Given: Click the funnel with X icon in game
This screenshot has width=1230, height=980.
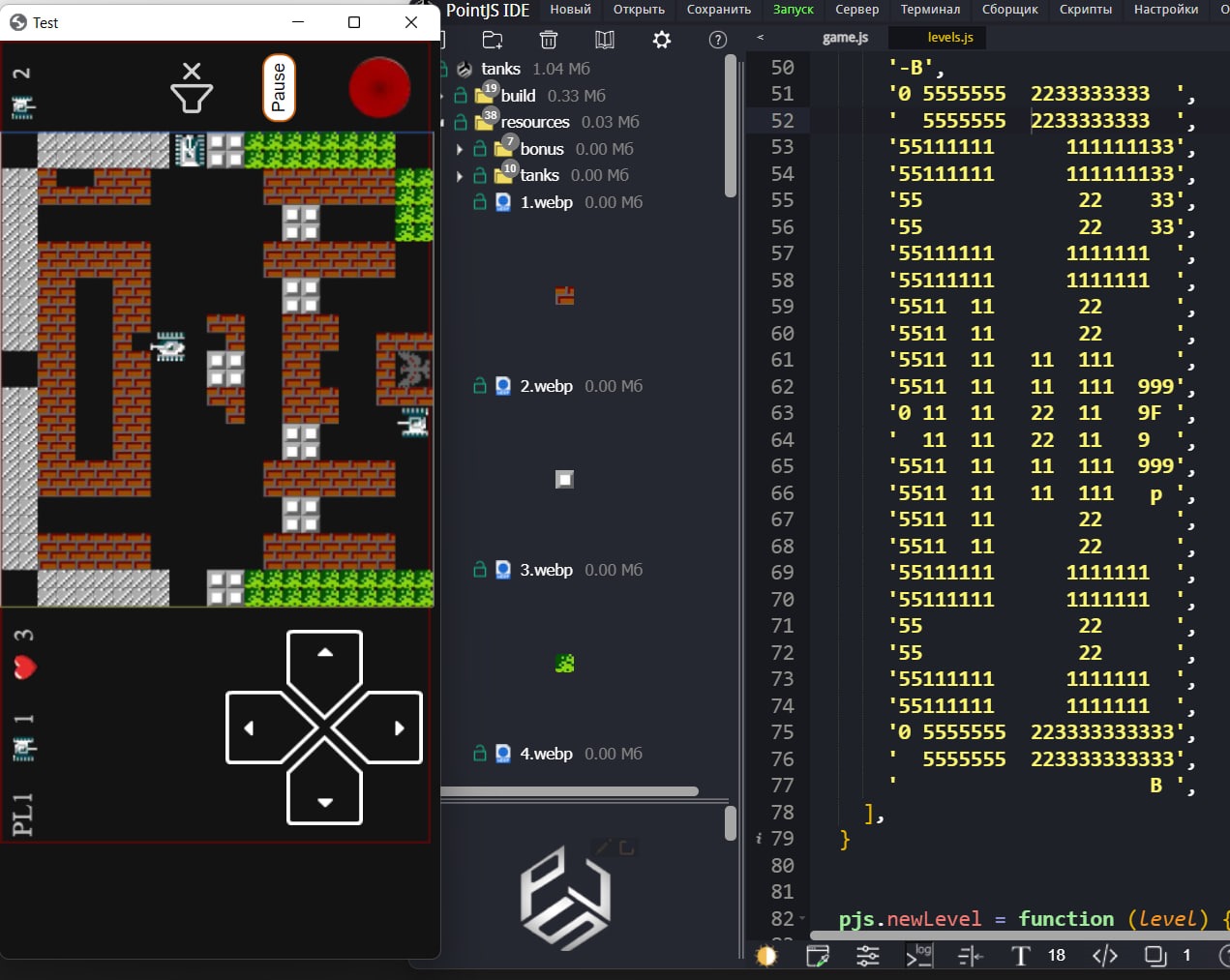Looking at the screenshot, I should (192, 88).
